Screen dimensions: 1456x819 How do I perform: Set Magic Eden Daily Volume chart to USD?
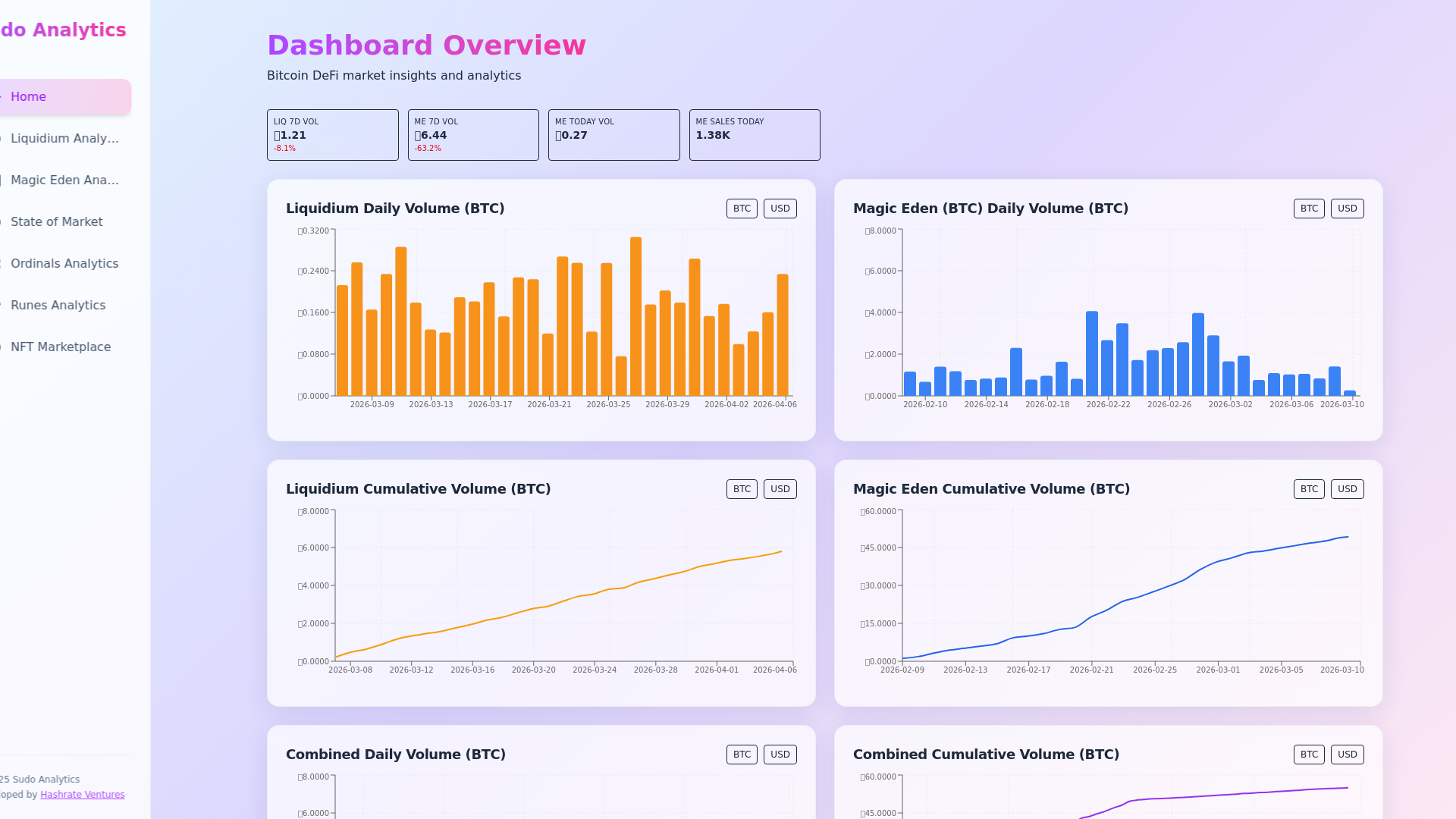pos(1347,209)
